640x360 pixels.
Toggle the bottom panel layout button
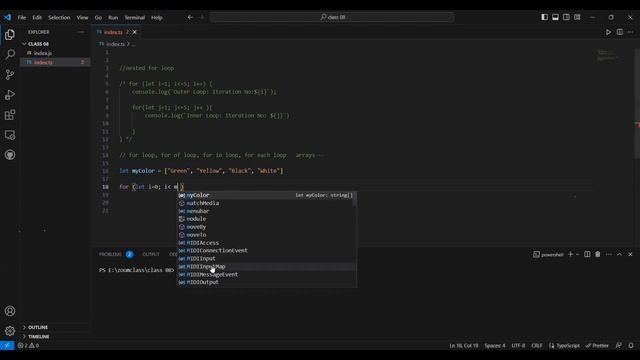tap(556, 17)
